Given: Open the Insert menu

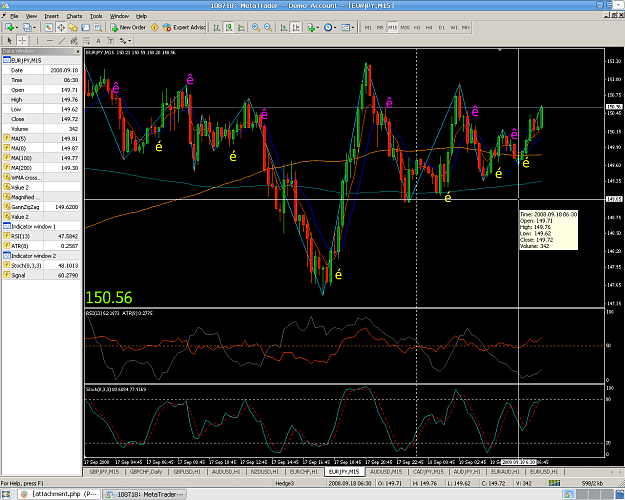Looking at the screenshot, I should (51, 16).
